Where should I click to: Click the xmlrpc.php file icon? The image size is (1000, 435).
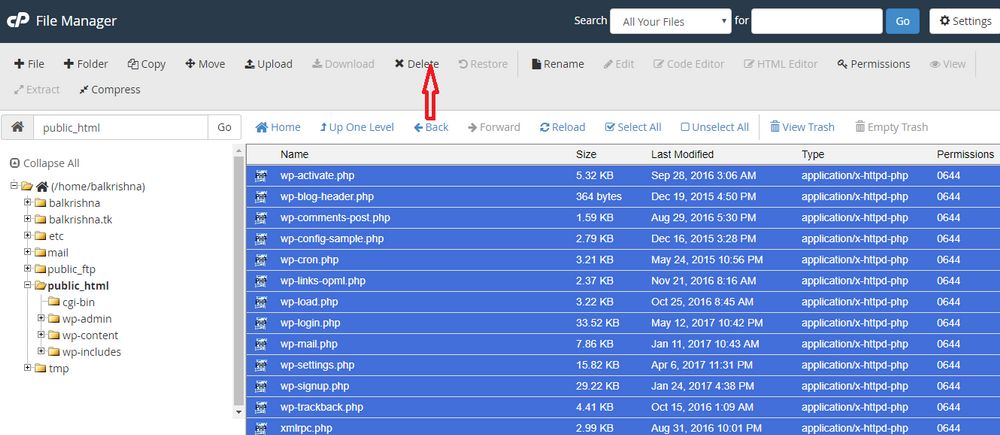click(260, 428)
